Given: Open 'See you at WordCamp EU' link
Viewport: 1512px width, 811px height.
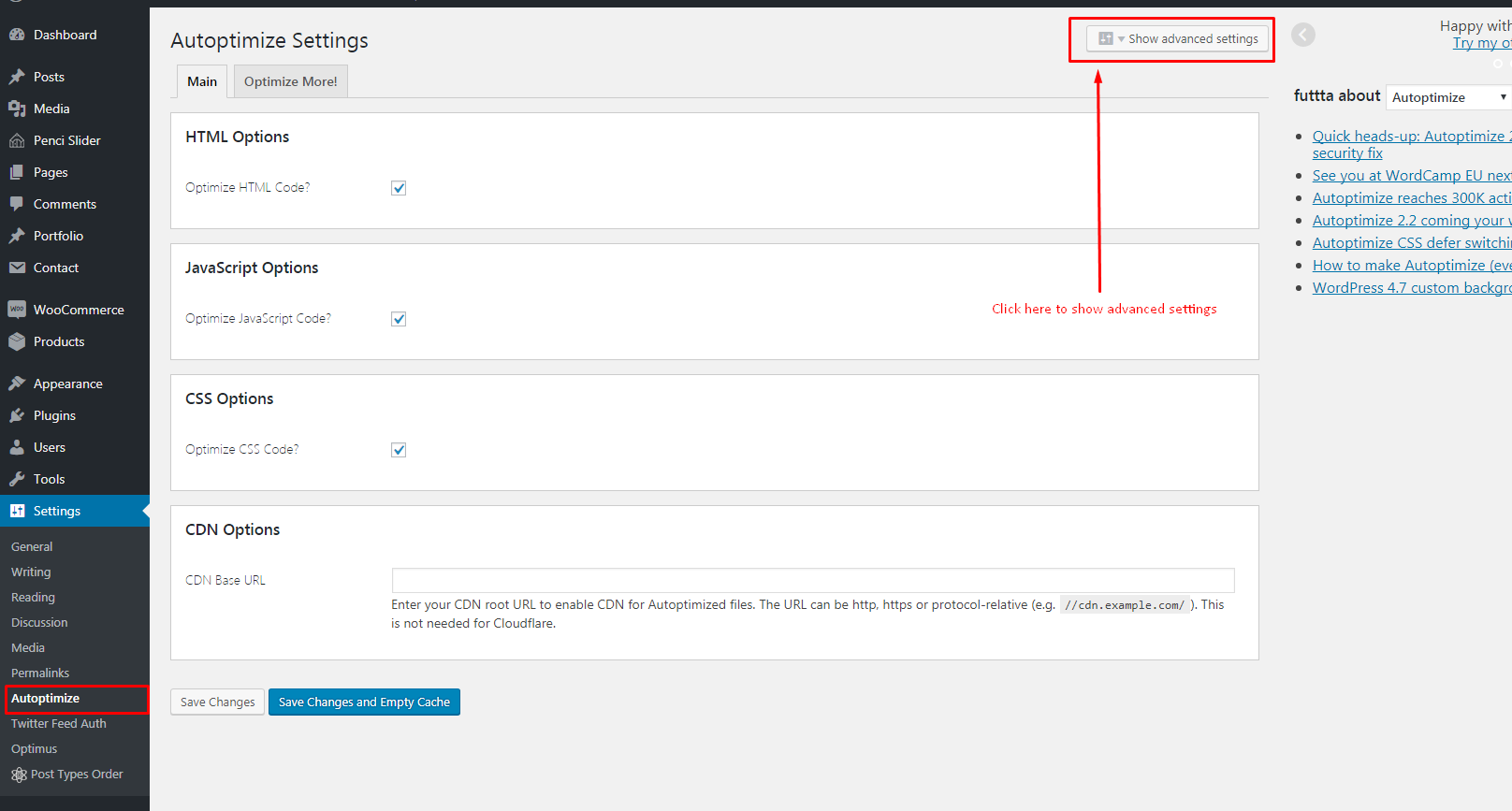Looking at the screenshot, I should [x=1412, y=175].
